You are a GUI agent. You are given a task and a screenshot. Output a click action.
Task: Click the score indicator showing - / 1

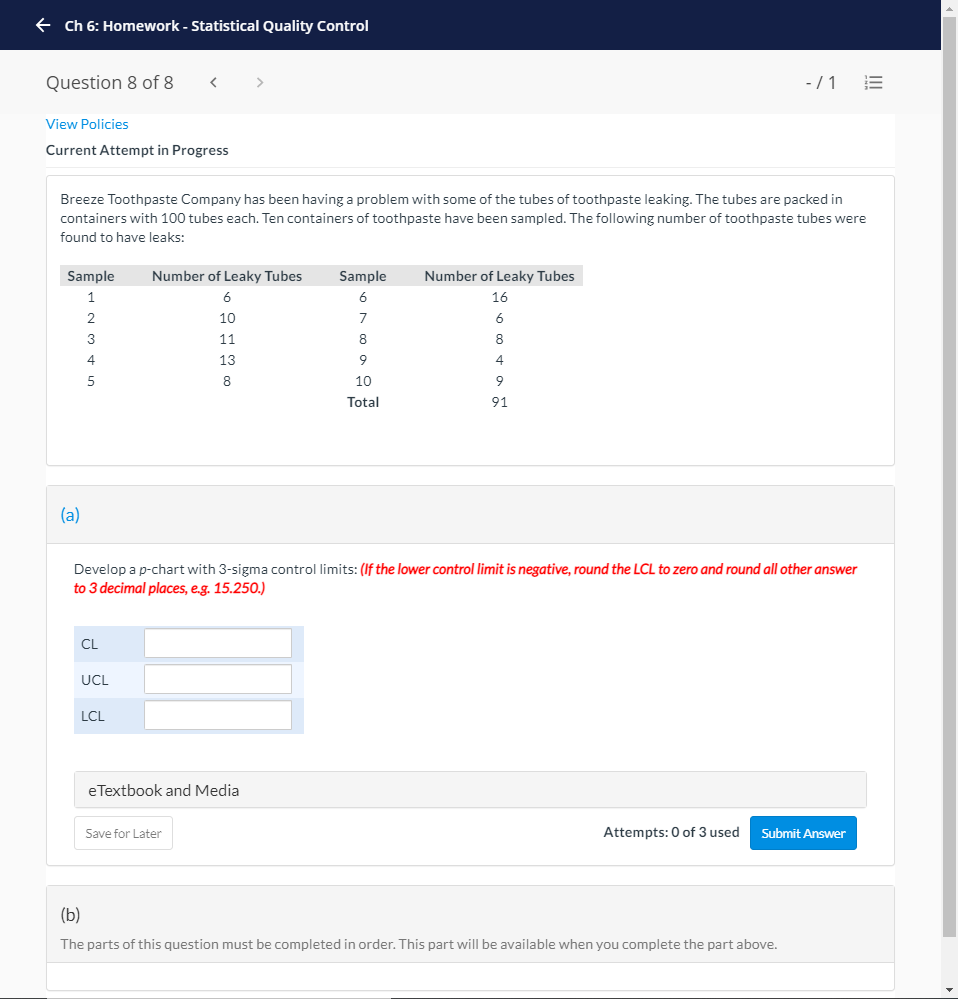pos(821,82)
